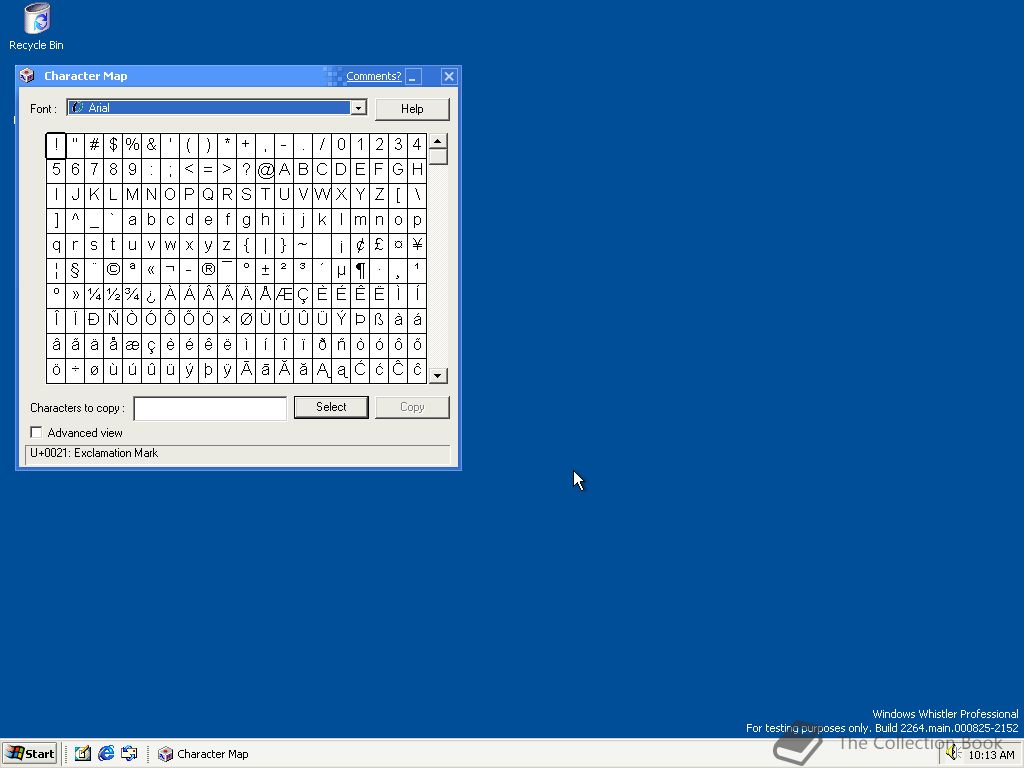The height and width of the screenshot is (768, 1024).
Task: Click the Characters to copy input field
Action: [210, 408]
